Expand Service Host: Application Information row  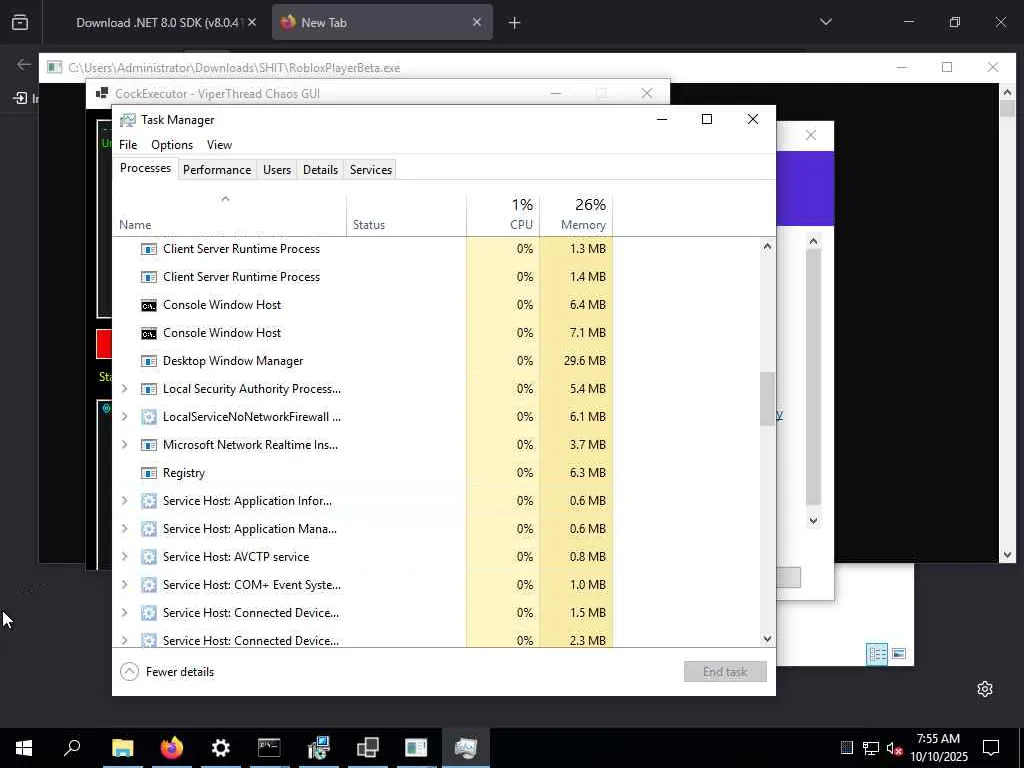pyautogui.click(x=125, y=501)
